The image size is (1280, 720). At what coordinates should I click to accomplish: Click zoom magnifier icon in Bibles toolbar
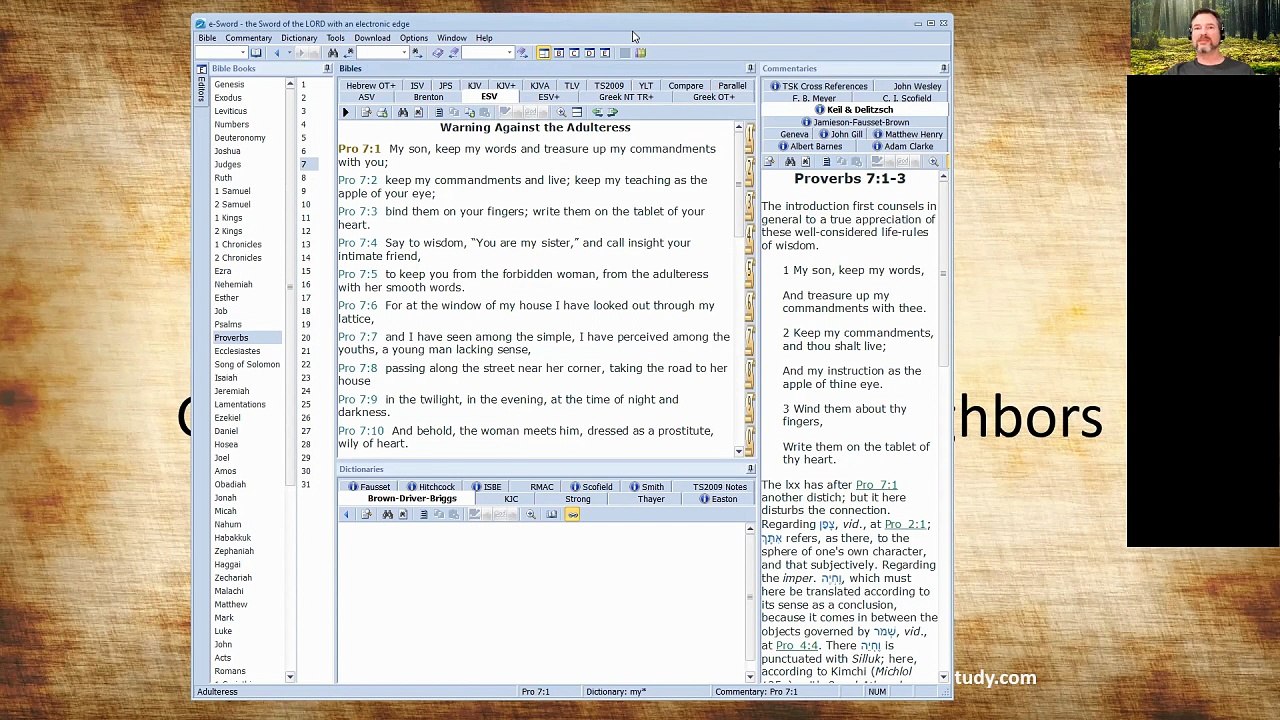(561, 112)
